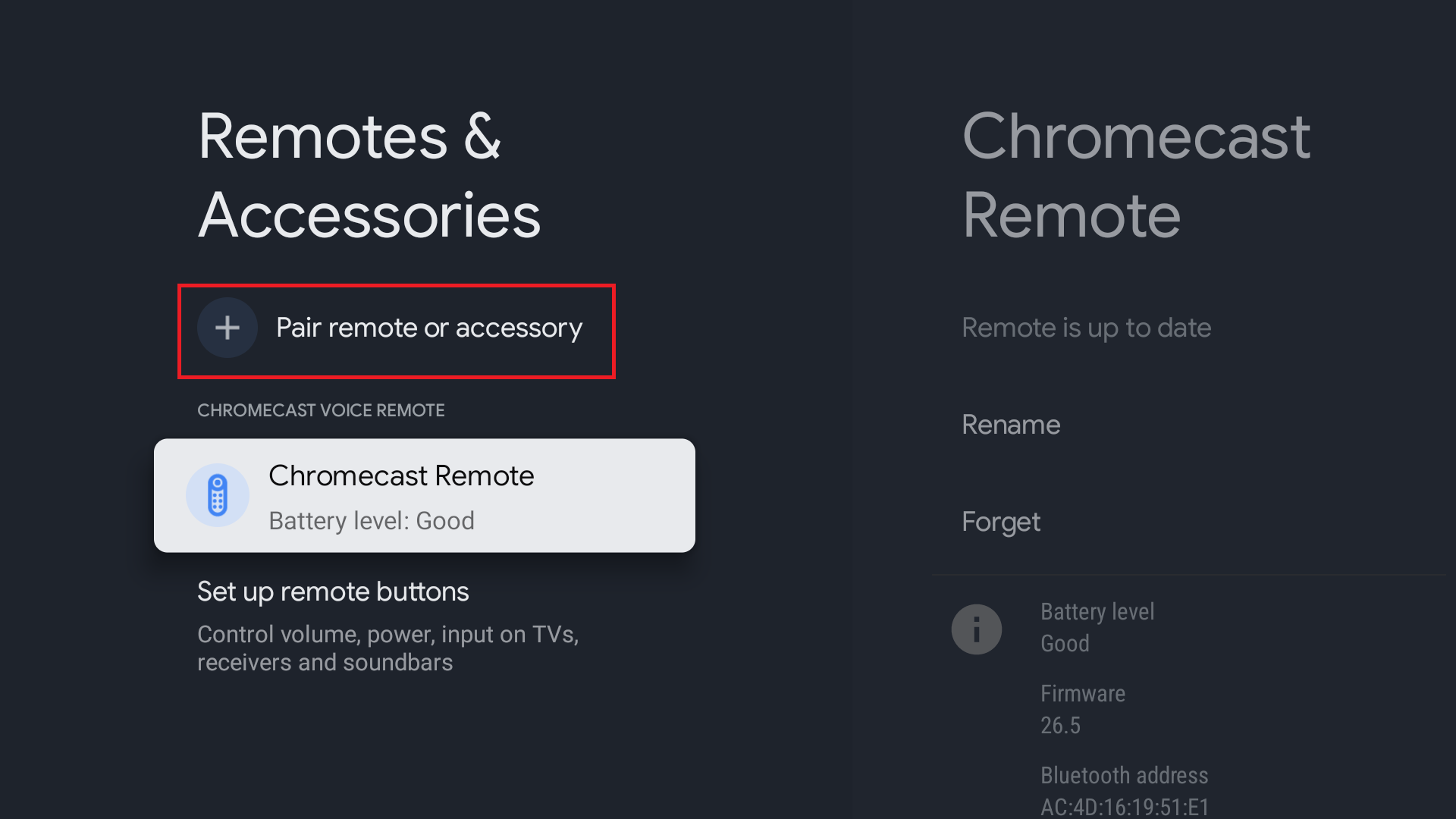Click the info circle in the details panel
Screen dimensions: 1456x819
(x=976, y=629)
